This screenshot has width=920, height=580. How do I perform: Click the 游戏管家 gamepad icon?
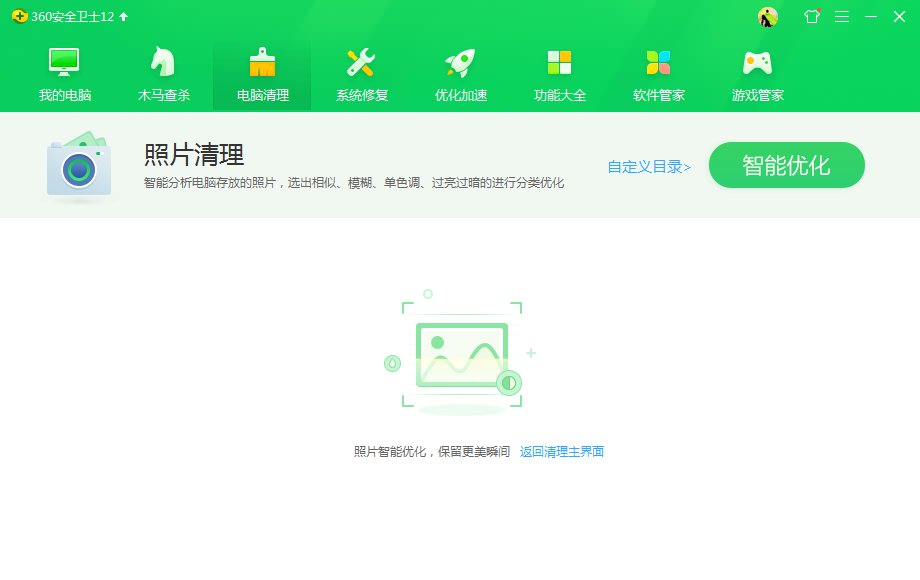coord(756,62)
